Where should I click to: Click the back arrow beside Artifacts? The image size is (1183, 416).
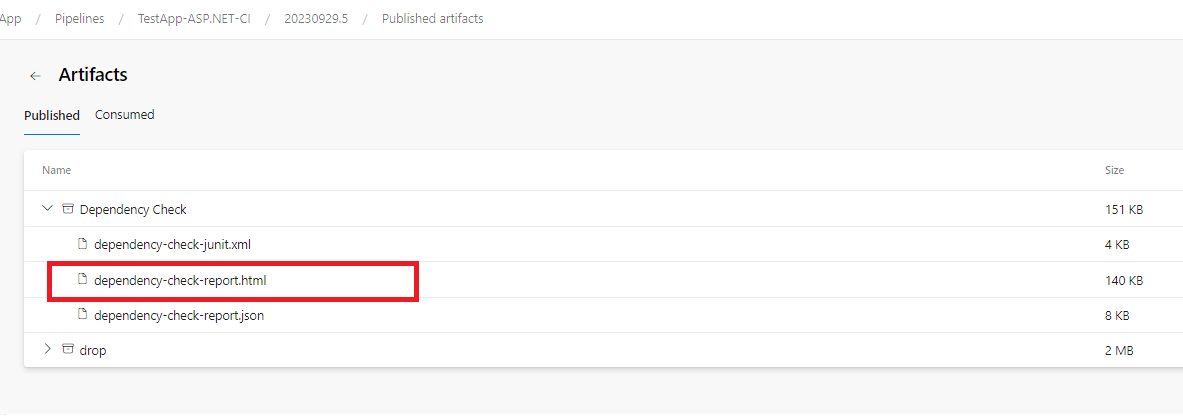(35, 76)
